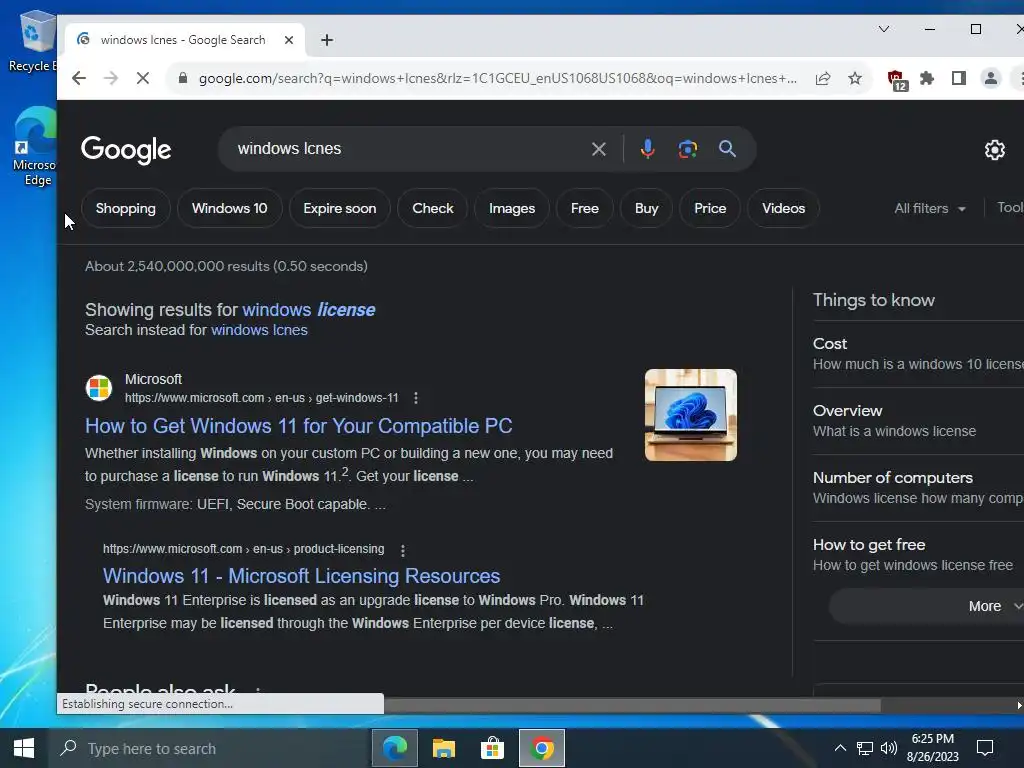Open site security lock icon
Image resolution: width=1024 pixels, height=768 pixels.
pyautogui.click(x=183, y=78)
